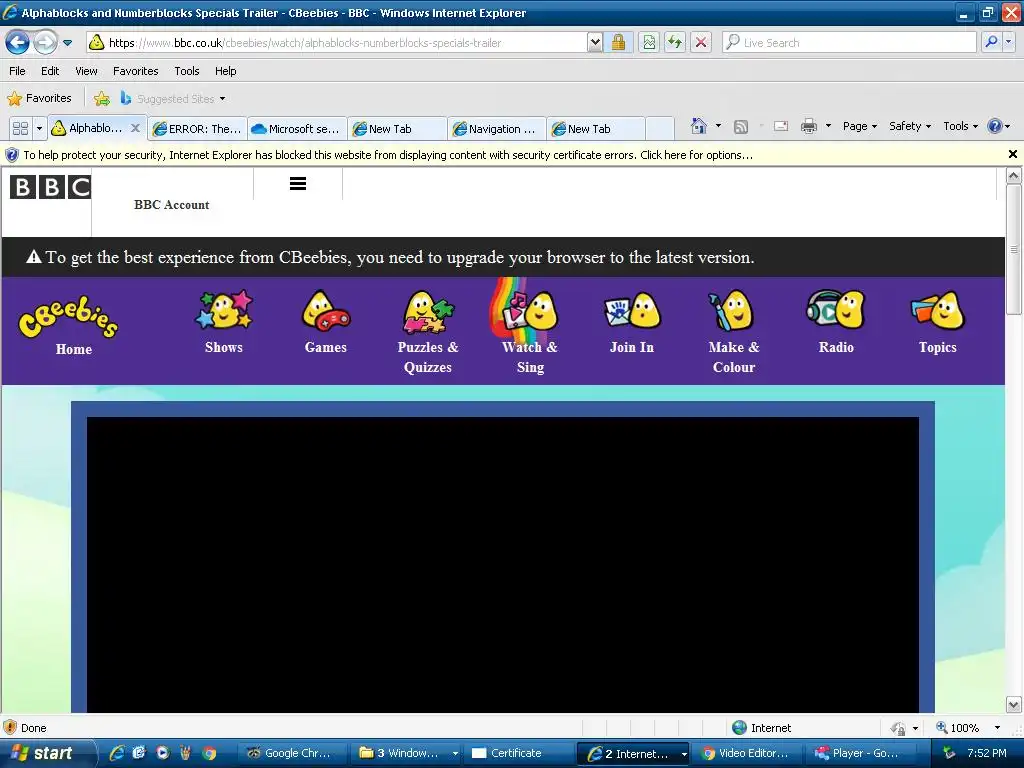Click the black video player area
This screenshot has height=768, width=1024.
point(502,564)
